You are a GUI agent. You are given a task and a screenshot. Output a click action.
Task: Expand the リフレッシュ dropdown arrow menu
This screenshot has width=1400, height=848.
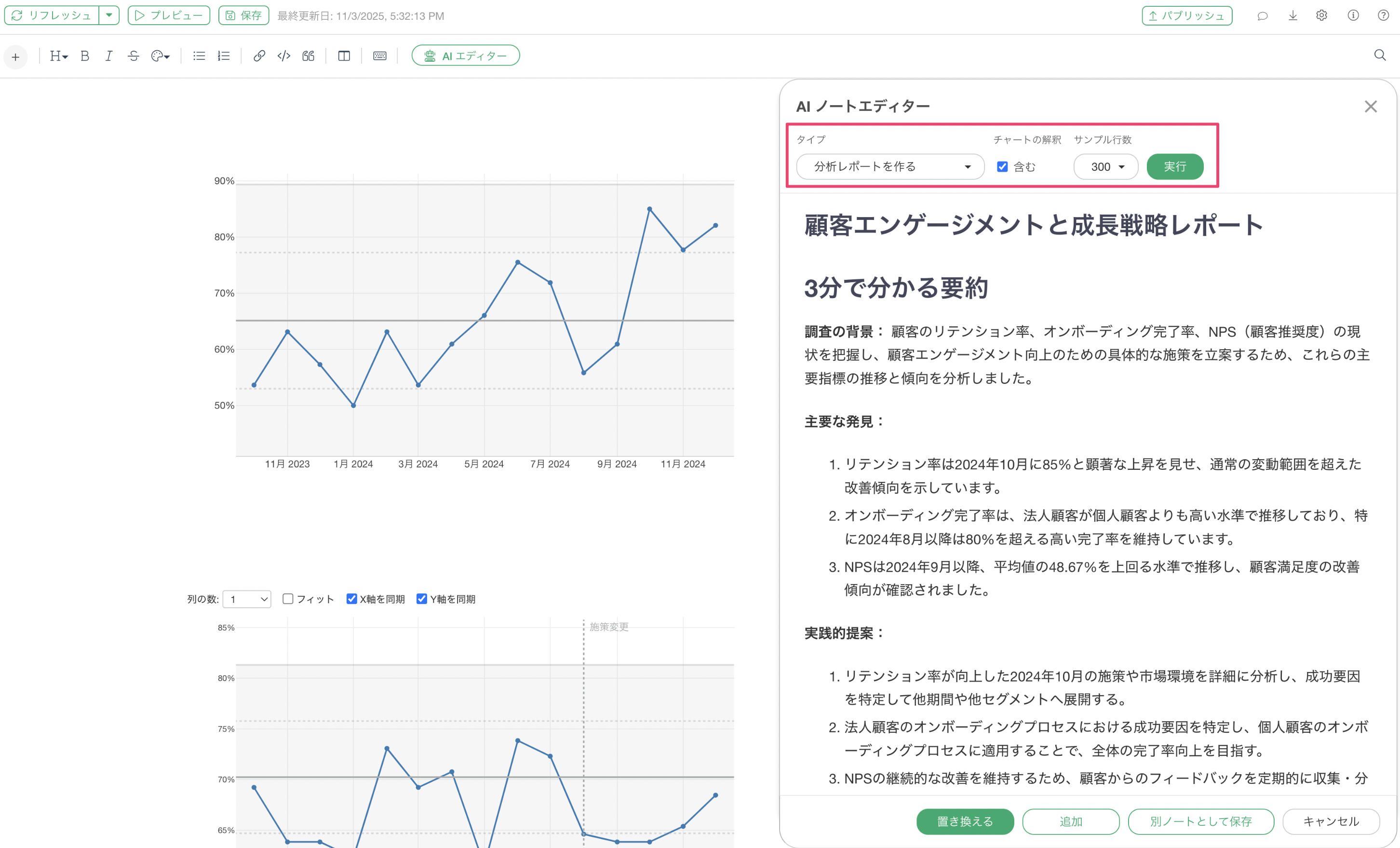[x=109, y=15]
